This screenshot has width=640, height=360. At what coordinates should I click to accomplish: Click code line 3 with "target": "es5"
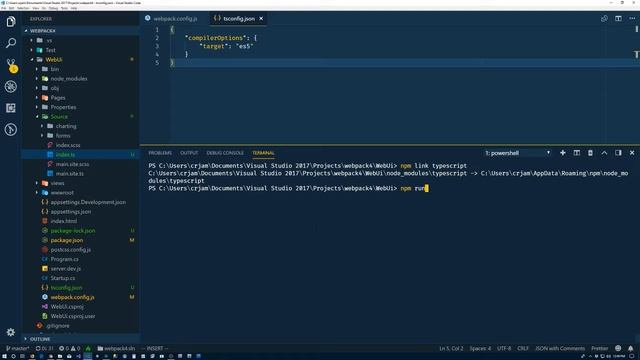(227, 46)
